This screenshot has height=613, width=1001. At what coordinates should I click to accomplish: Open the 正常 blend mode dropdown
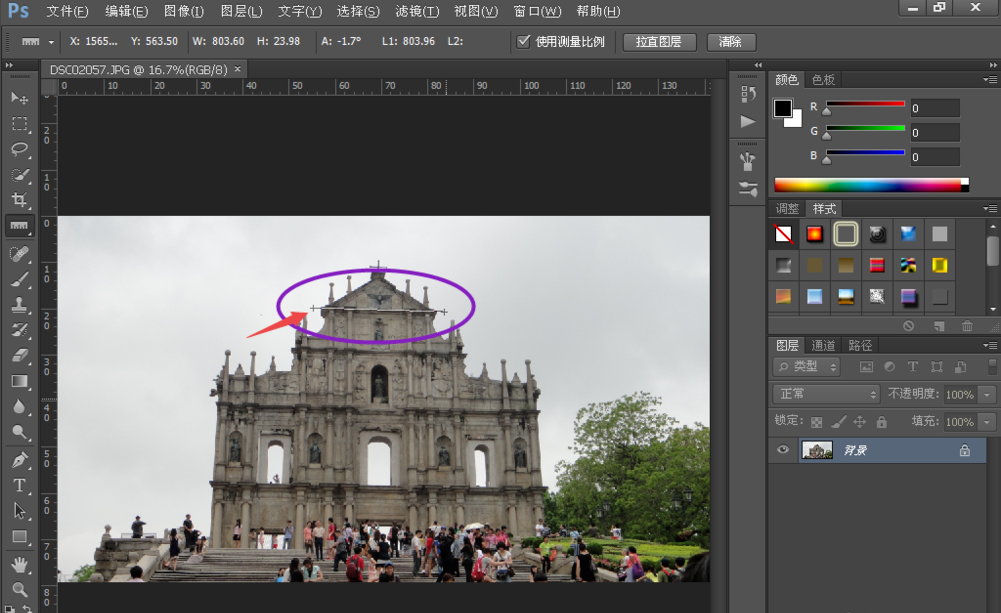pyautogui.click(x=825, y=395)
